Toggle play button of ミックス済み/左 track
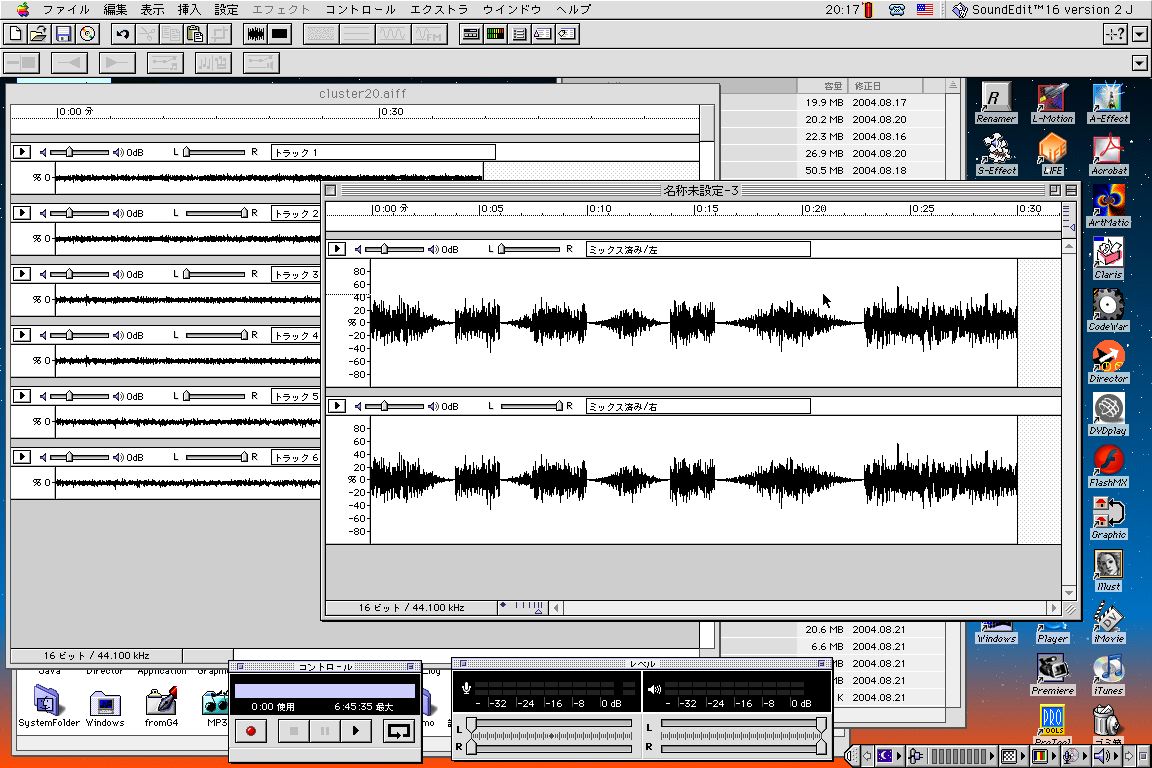 (x=338, y=249)
